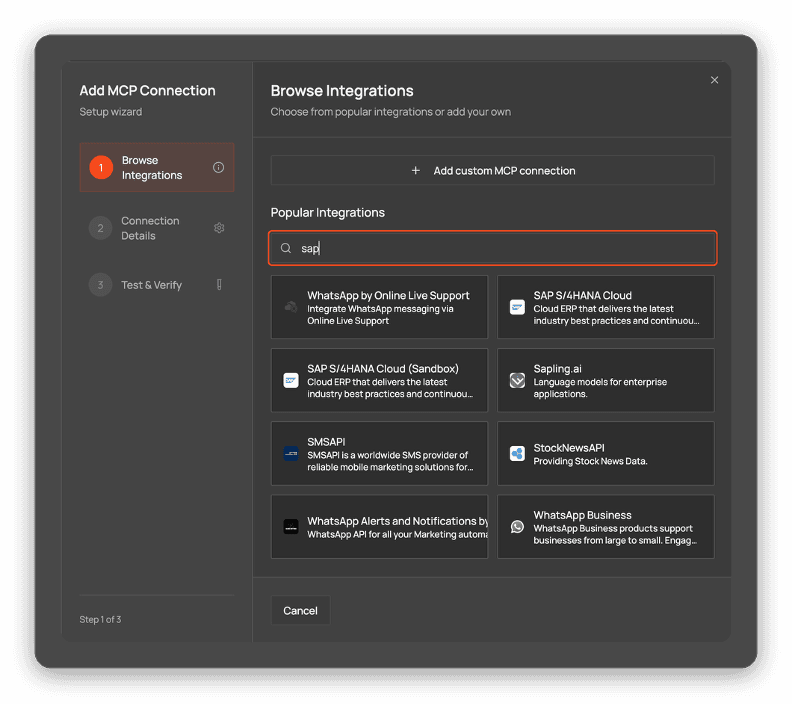
Task: Select the SAP S/4HANA Cloud (Sandbox) card
Action: point(379,380)
